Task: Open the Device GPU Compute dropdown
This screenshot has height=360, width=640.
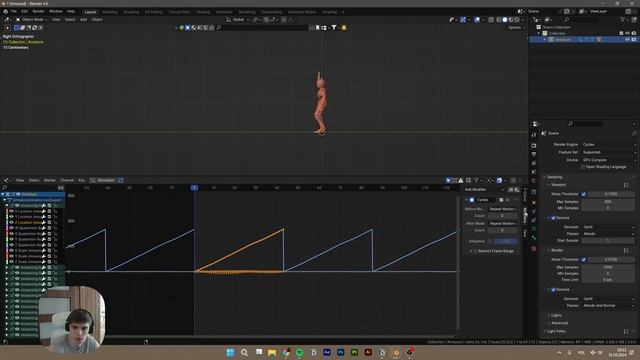Action: 609,160
